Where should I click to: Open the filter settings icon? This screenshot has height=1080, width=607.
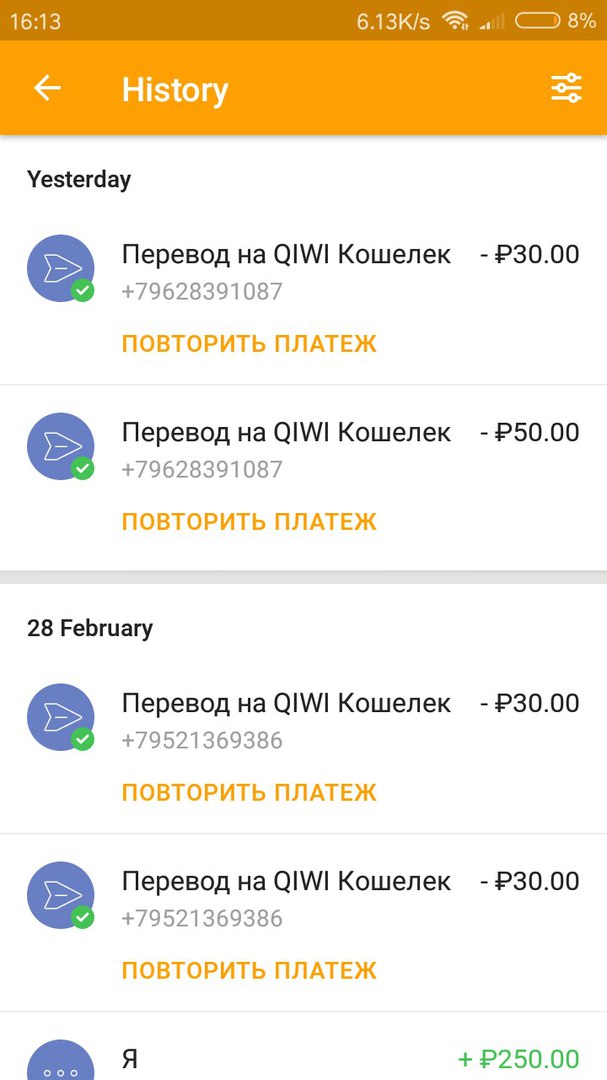pyautogui.click(x=566, y=89)
